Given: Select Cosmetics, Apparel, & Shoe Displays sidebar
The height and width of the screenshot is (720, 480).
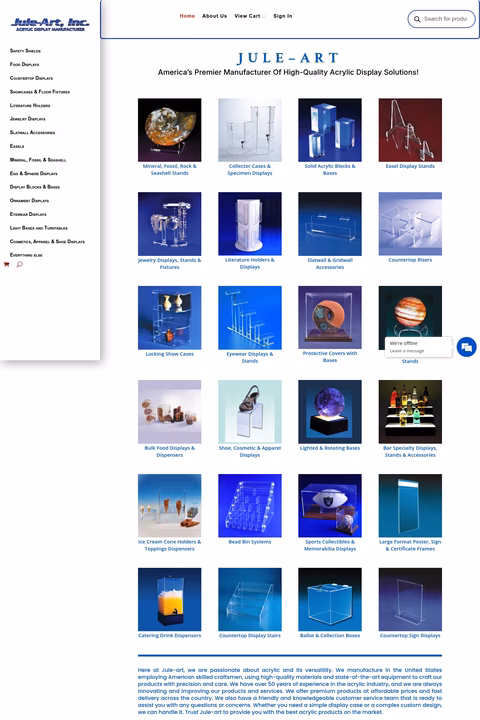Looking at the screenshot, I should point(47,241).
